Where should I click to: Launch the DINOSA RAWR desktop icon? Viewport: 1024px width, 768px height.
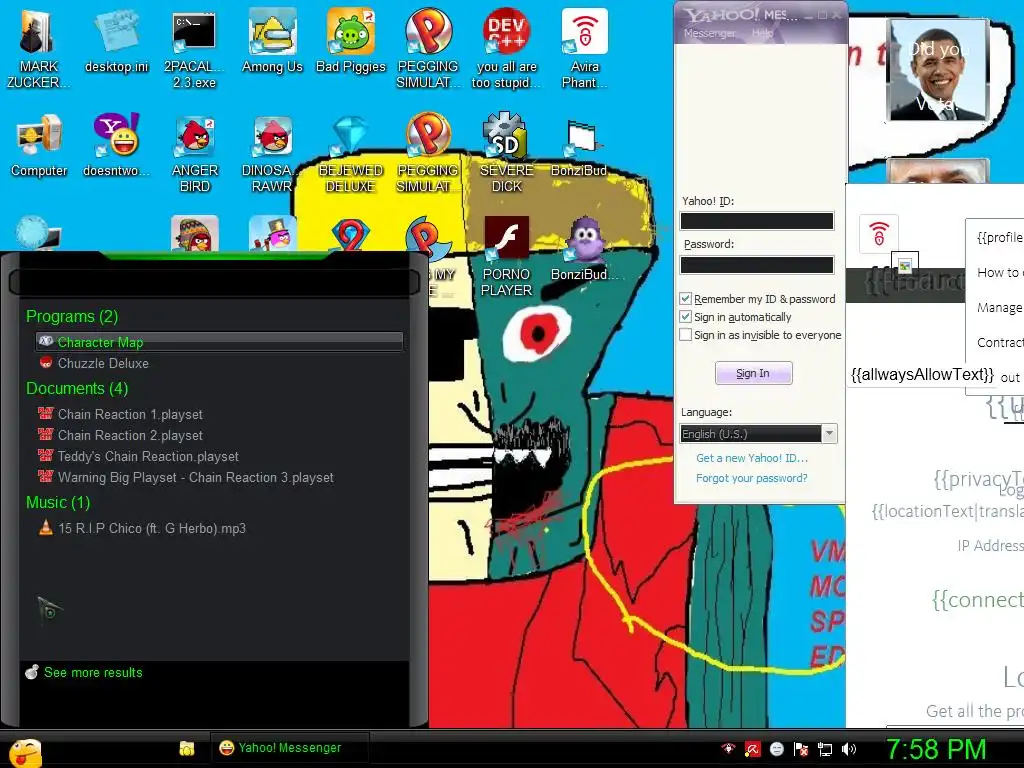pyautogui.click(x=272, y=153)
